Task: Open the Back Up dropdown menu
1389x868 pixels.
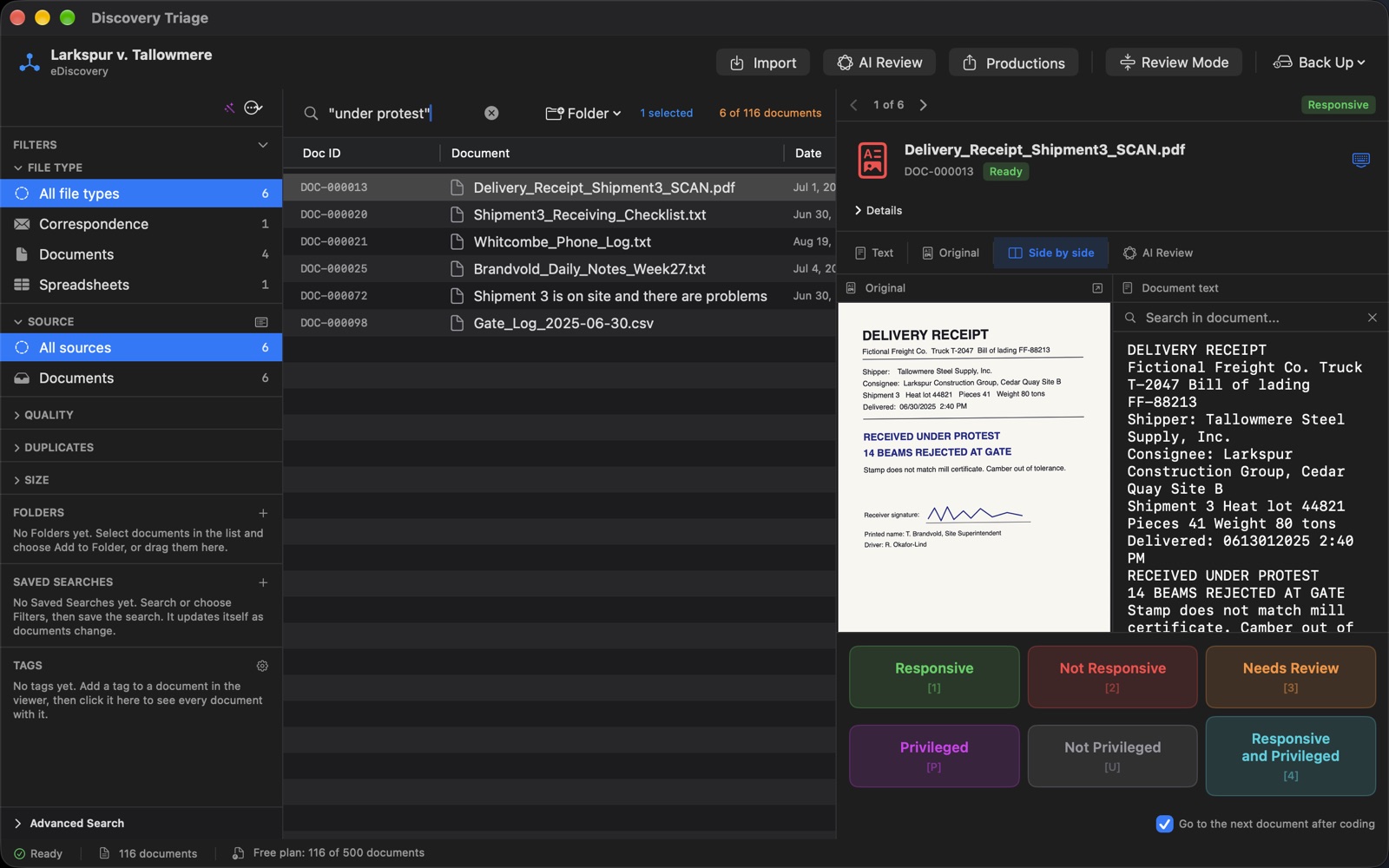Action: pyautogui.click(x=1320, y=62)
